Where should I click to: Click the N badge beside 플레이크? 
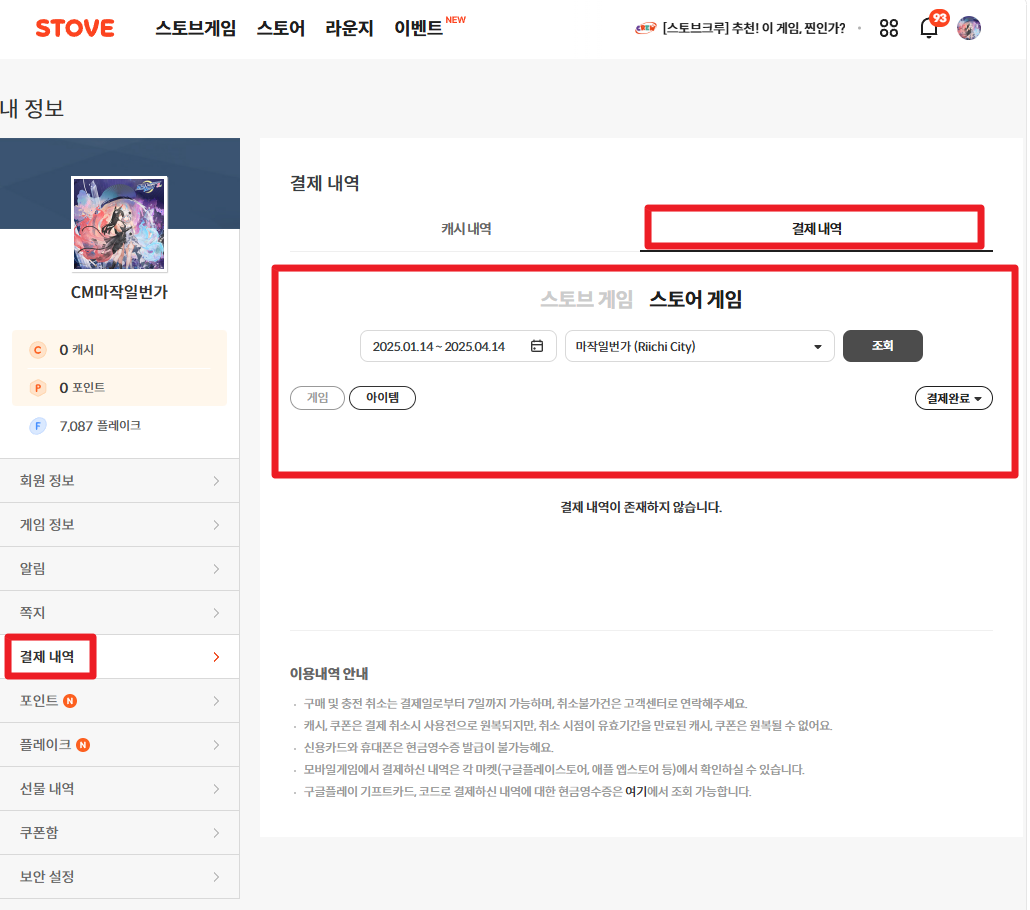coord(83,745)
